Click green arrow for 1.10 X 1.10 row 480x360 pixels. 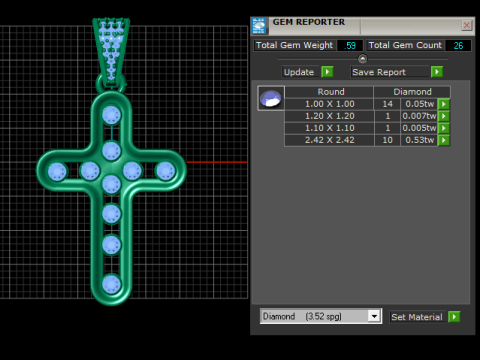444,128
